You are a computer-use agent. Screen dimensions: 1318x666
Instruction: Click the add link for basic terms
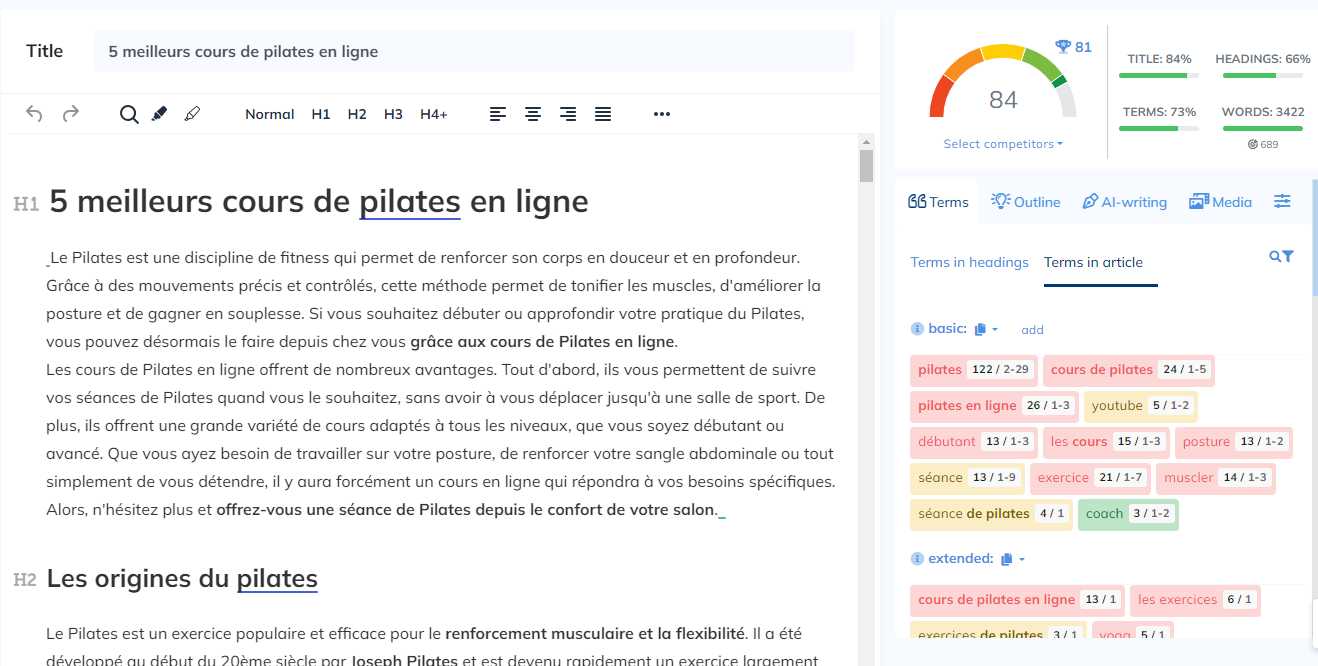click(1032, 330)
